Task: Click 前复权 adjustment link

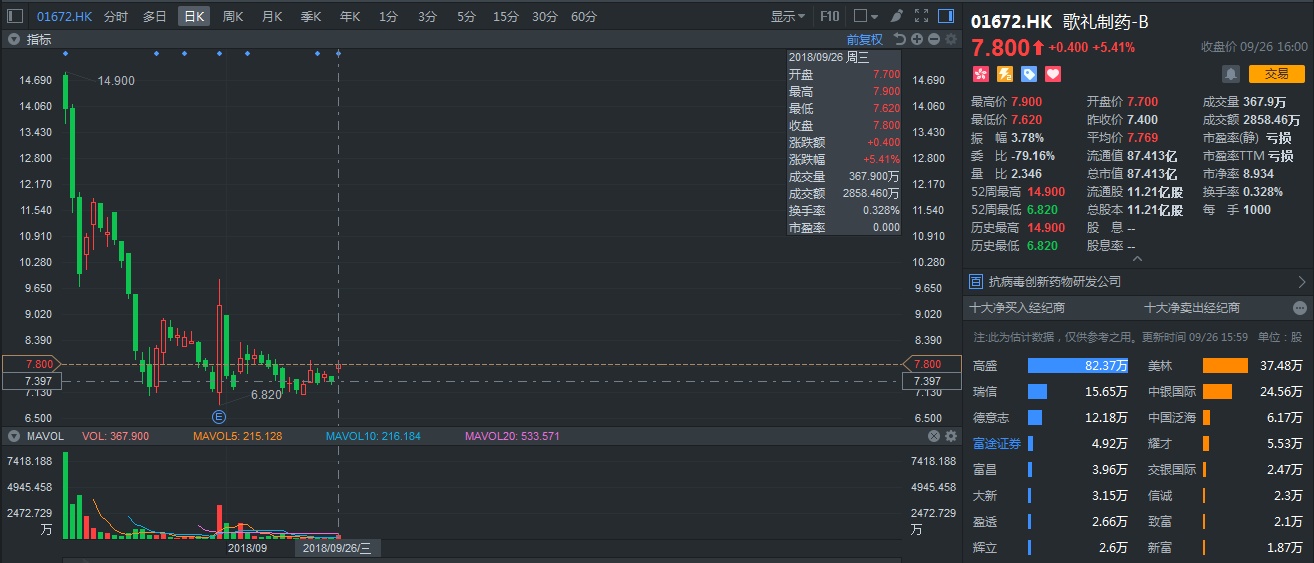Action: click(x=865, y=39)
